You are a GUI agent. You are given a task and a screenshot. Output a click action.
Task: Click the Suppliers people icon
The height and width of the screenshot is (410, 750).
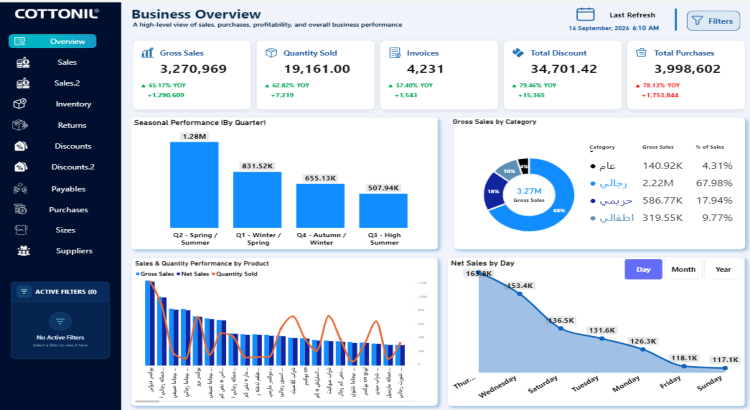[23, 251]
